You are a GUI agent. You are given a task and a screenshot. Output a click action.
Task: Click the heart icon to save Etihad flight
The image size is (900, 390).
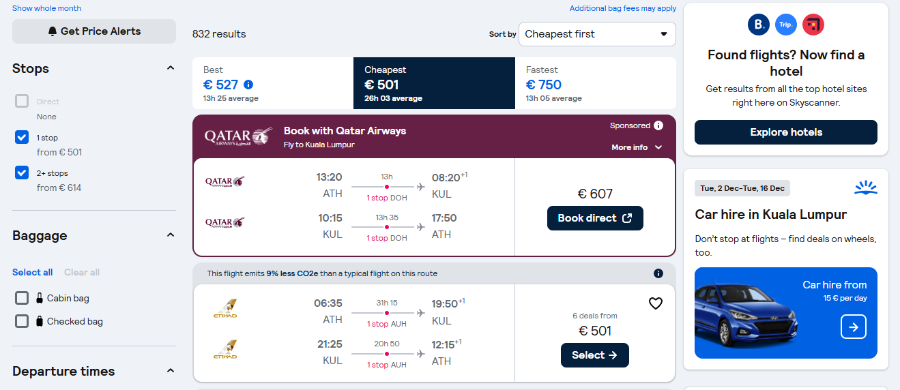pos(655,303)
